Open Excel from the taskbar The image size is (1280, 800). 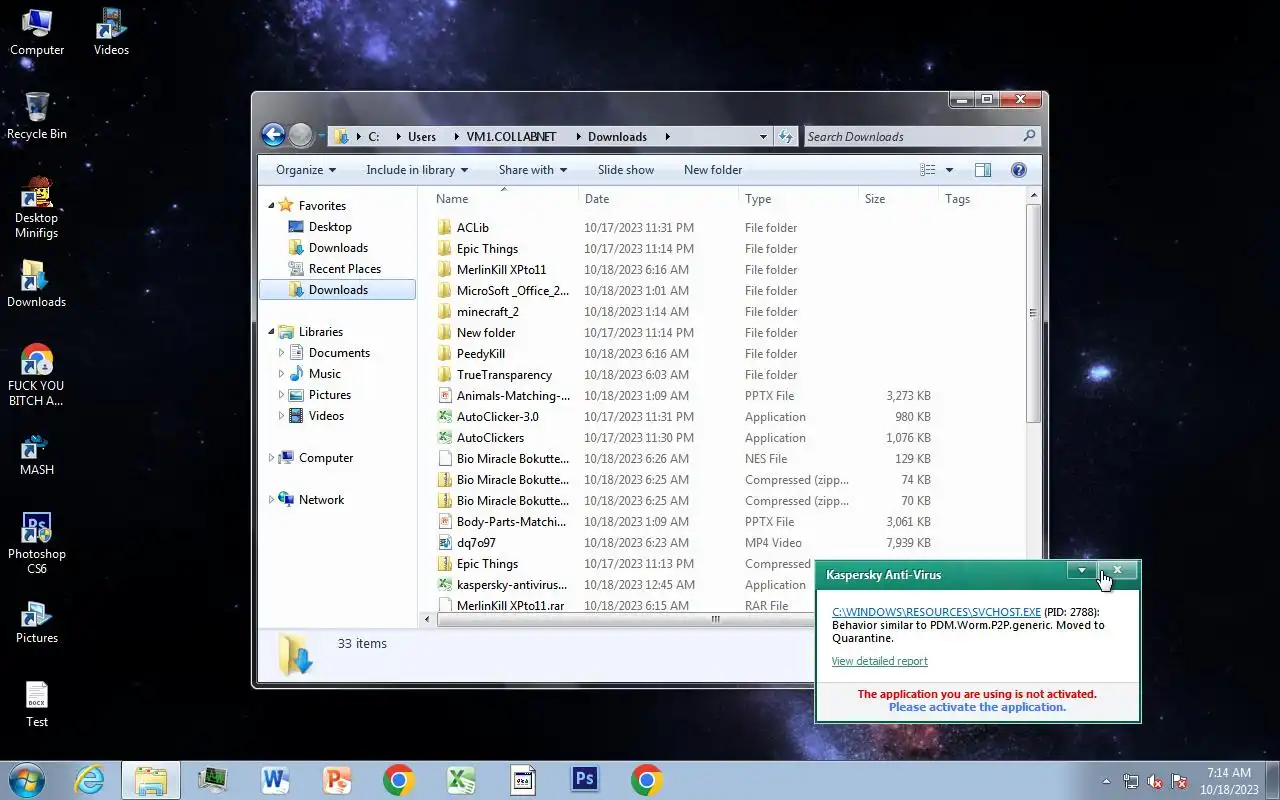click(x=461, y=780)
